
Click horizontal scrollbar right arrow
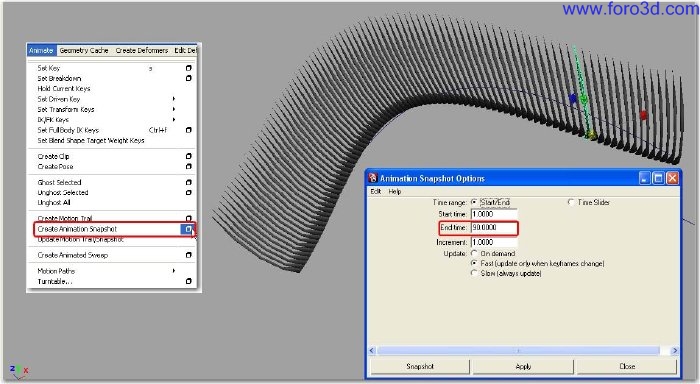point(674,351)
